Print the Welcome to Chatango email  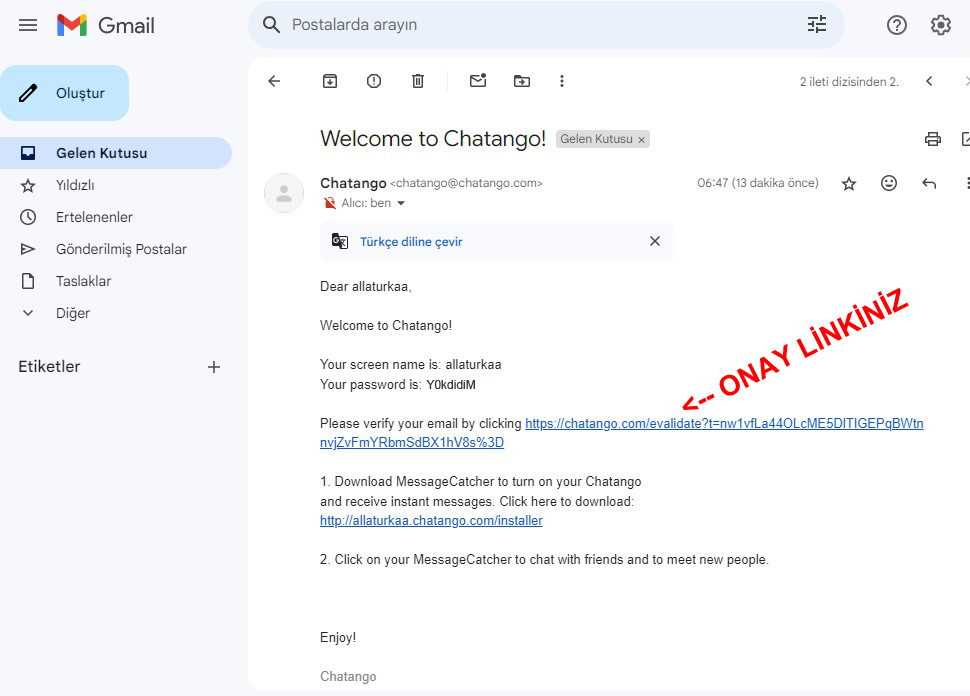(x=933, y=139)
